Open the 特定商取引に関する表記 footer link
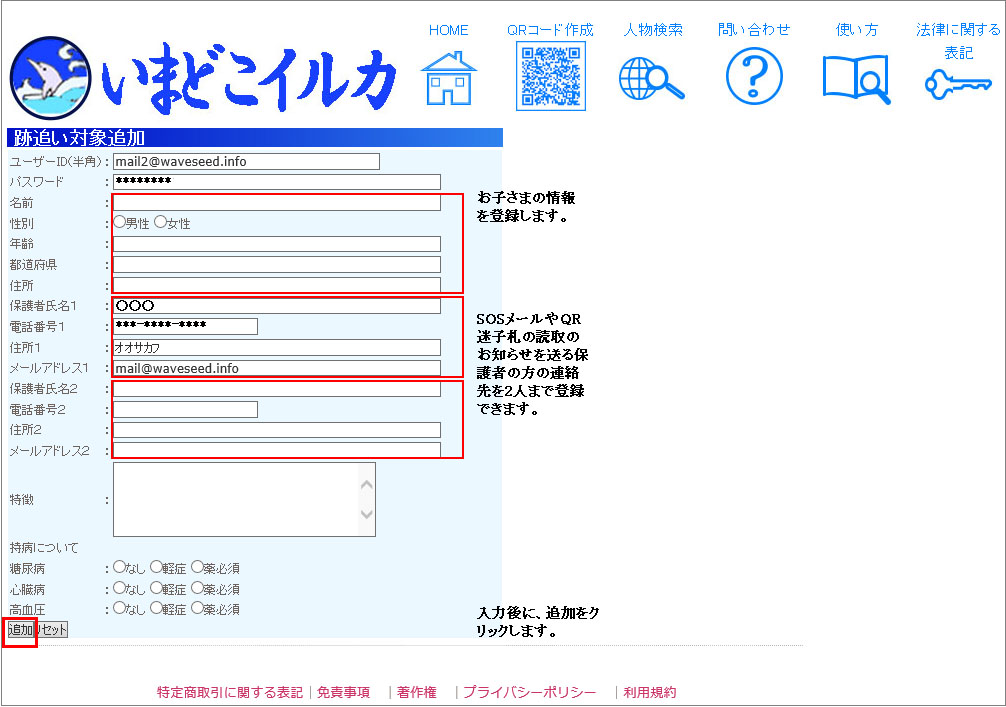 230,692
